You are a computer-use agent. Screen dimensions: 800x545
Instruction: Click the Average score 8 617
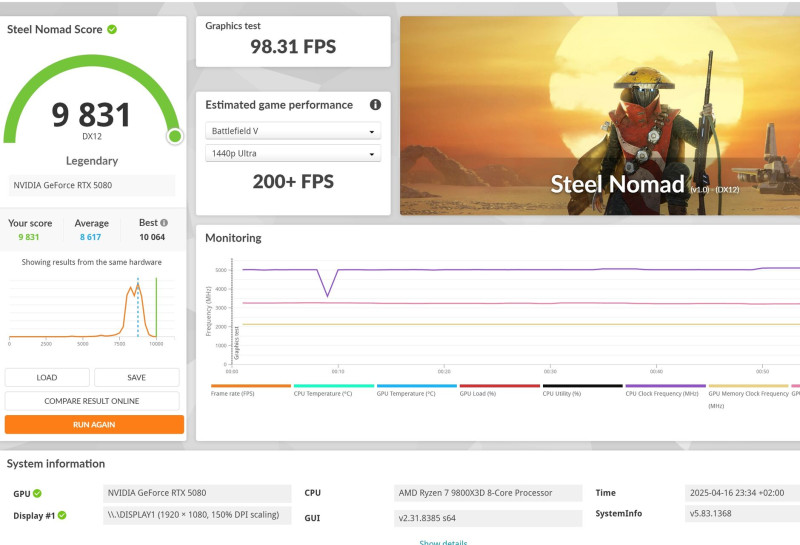(x=90, y=237)
